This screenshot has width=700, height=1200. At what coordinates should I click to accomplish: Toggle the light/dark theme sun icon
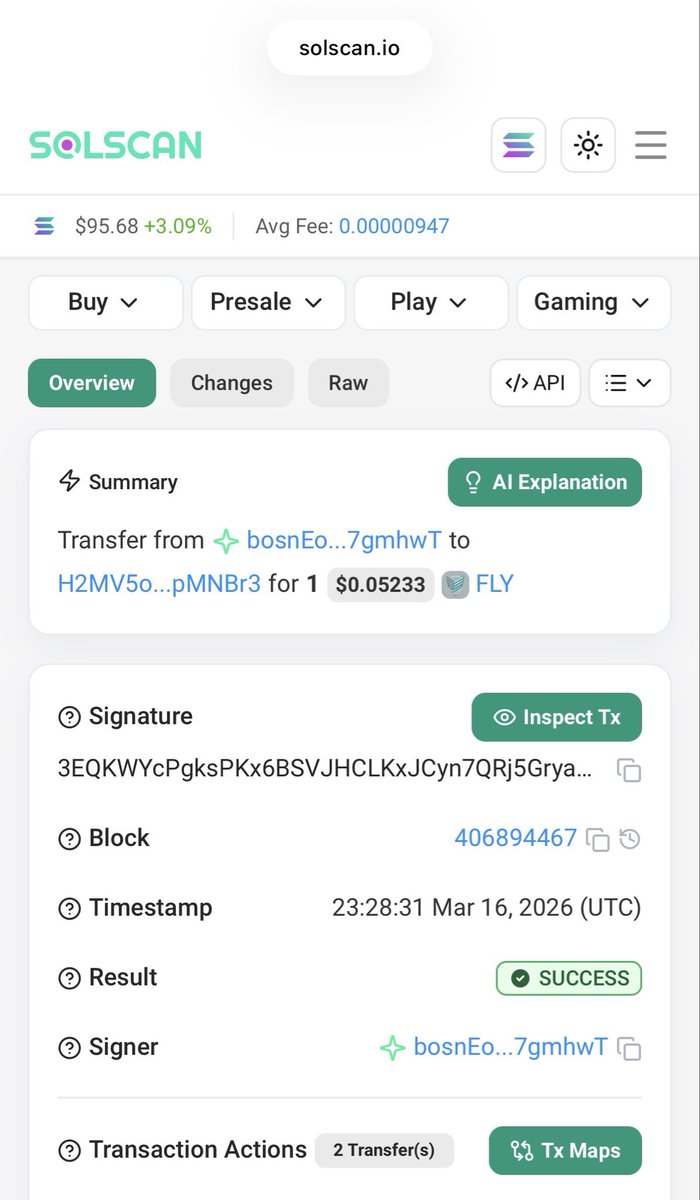pyautogui.click(x=588, y=146)
